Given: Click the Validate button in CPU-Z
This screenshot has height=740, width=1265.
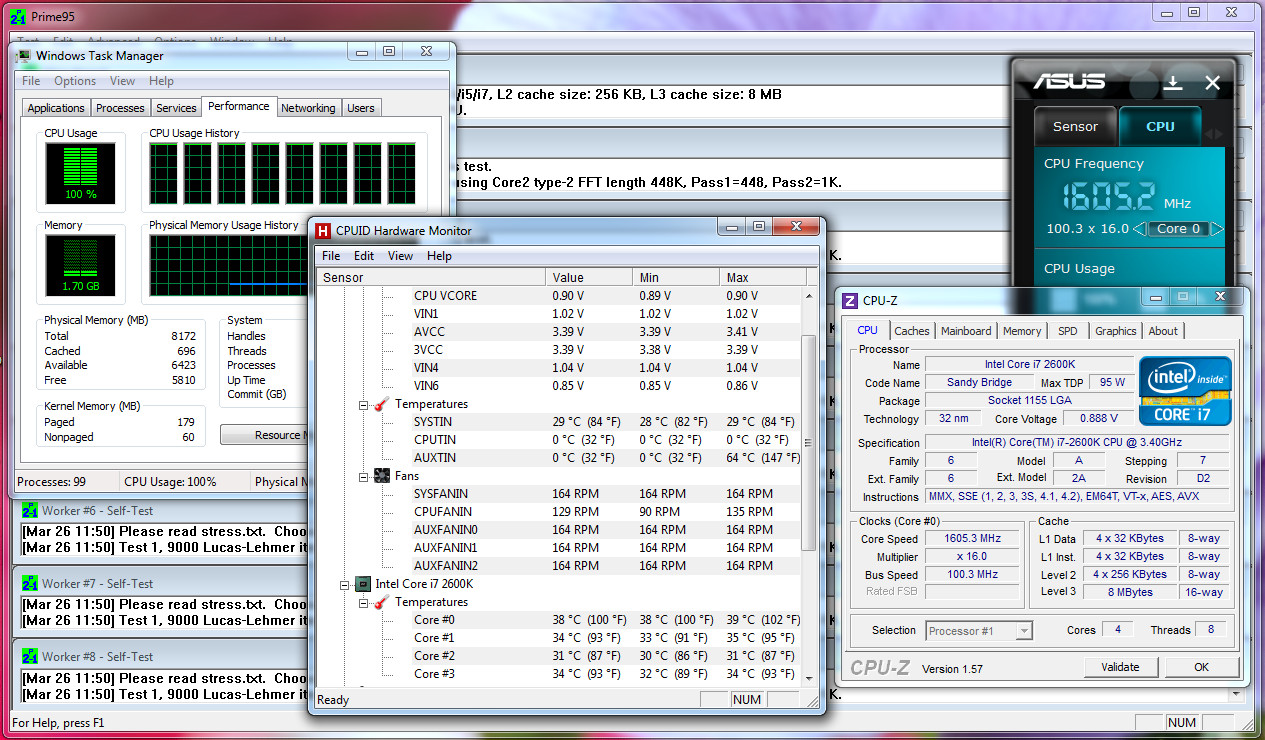Looking at the screenshot, I should 1120,667.
